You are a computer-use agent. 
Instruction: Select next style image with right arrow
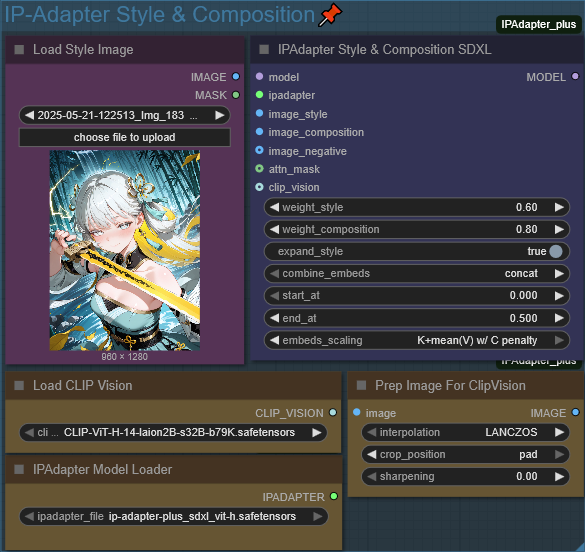tap(220, 115)
